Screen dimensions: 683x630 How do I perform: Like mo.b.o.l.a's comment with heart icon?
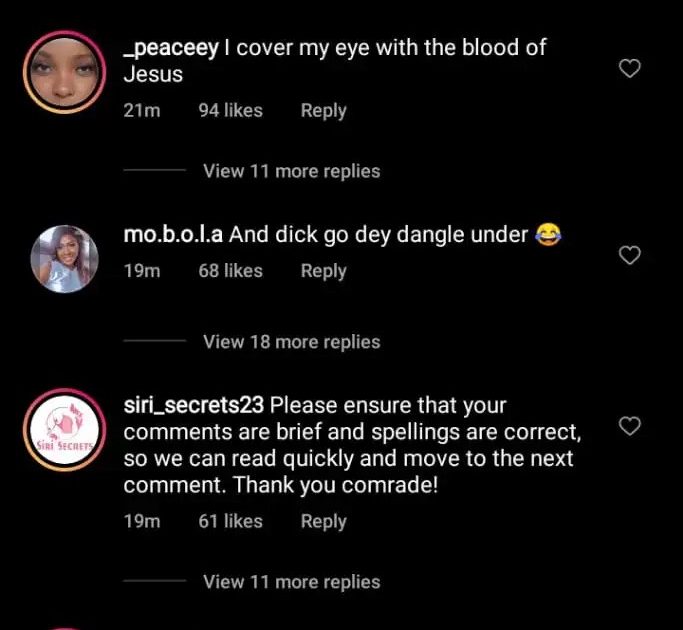coord(629,256)
